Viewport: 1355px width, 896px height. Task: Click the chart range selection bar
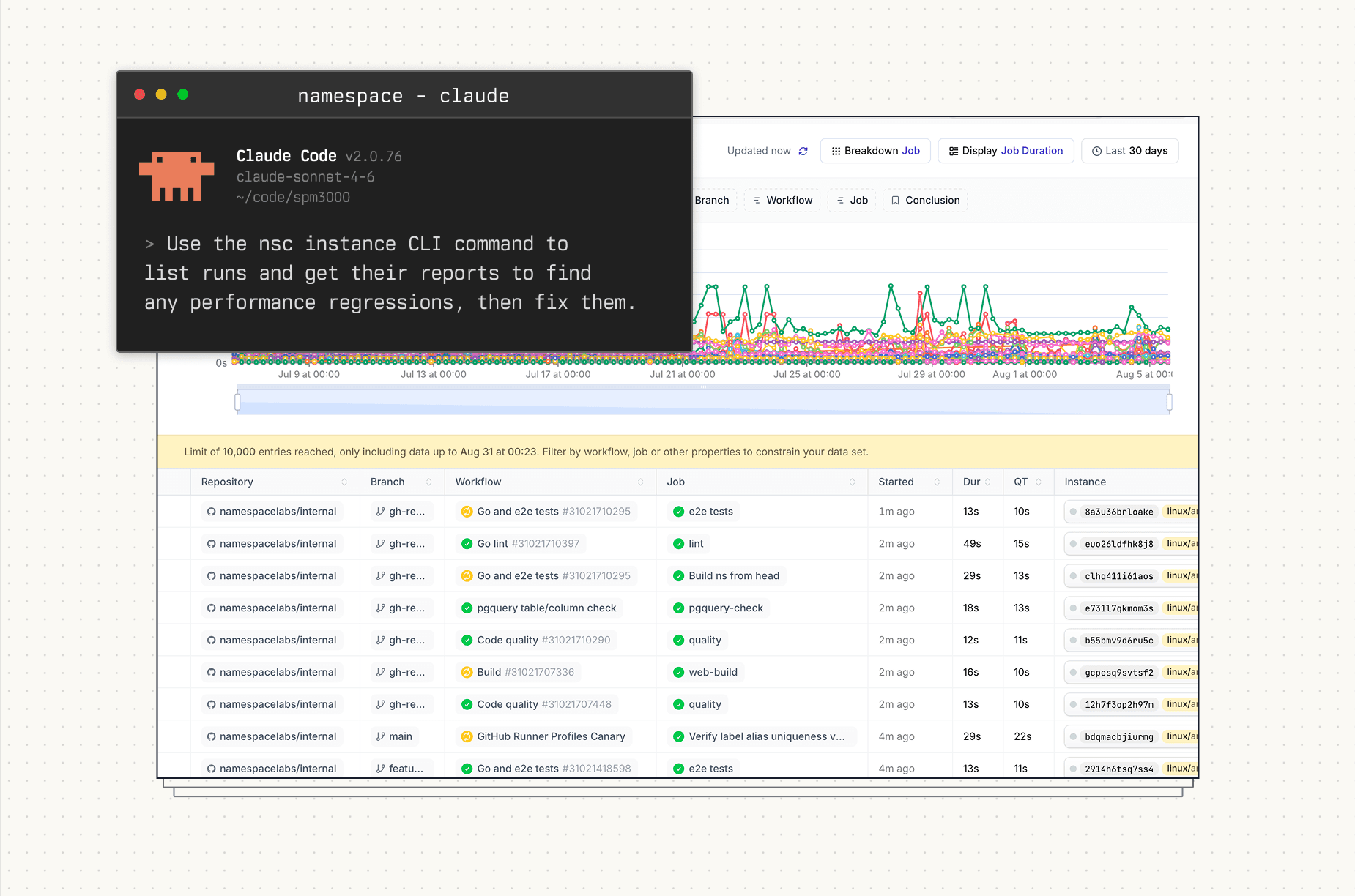pyautogui.click(x=703, y=402)
